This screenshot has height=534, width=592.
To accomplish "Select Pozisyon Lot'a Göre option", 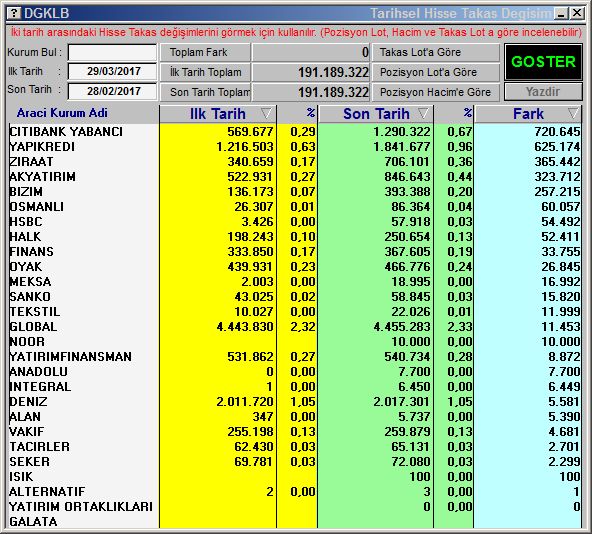I will click(x=436, y=72).
